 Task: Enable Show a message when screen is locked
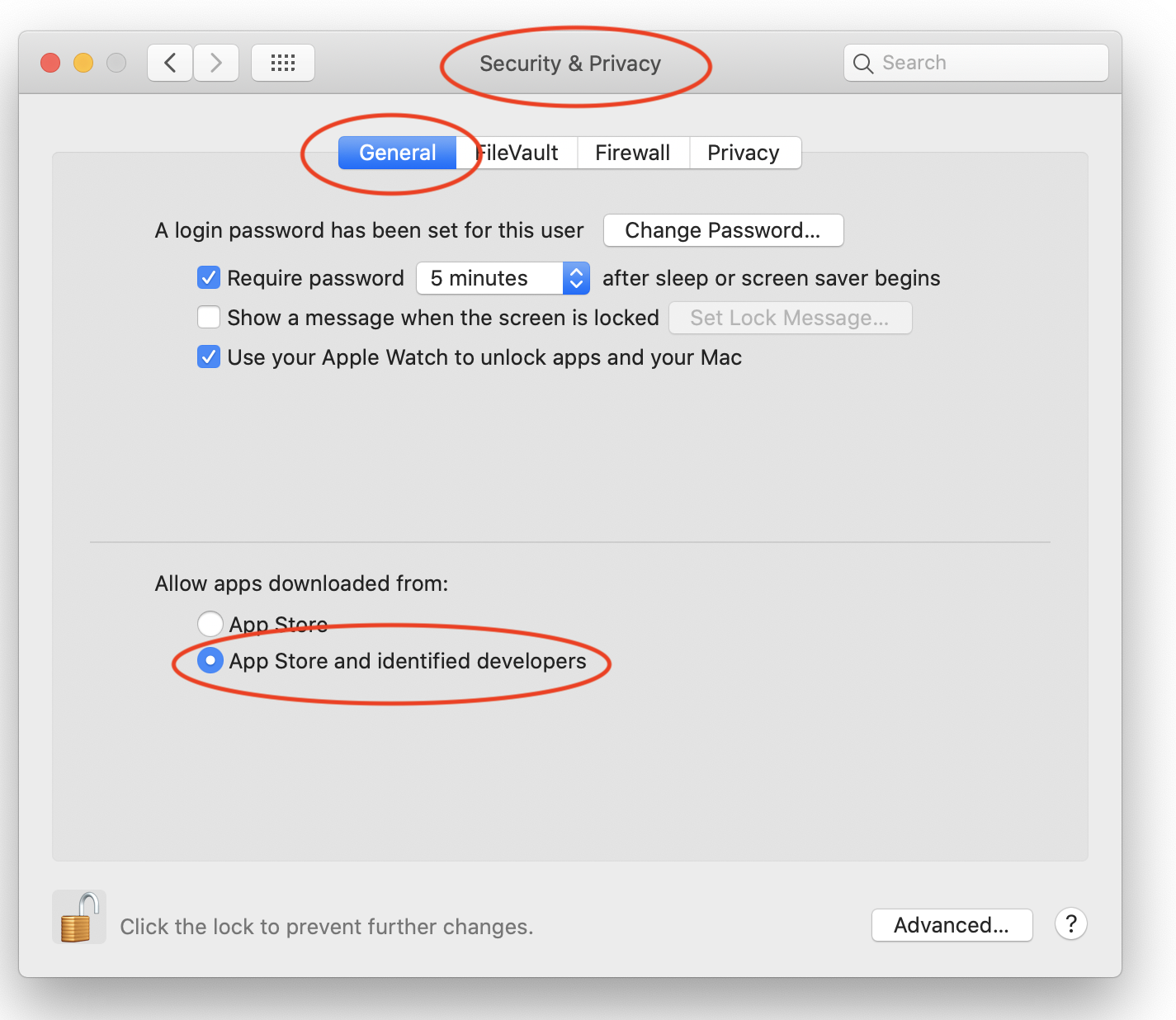click(x=209, y=317)
